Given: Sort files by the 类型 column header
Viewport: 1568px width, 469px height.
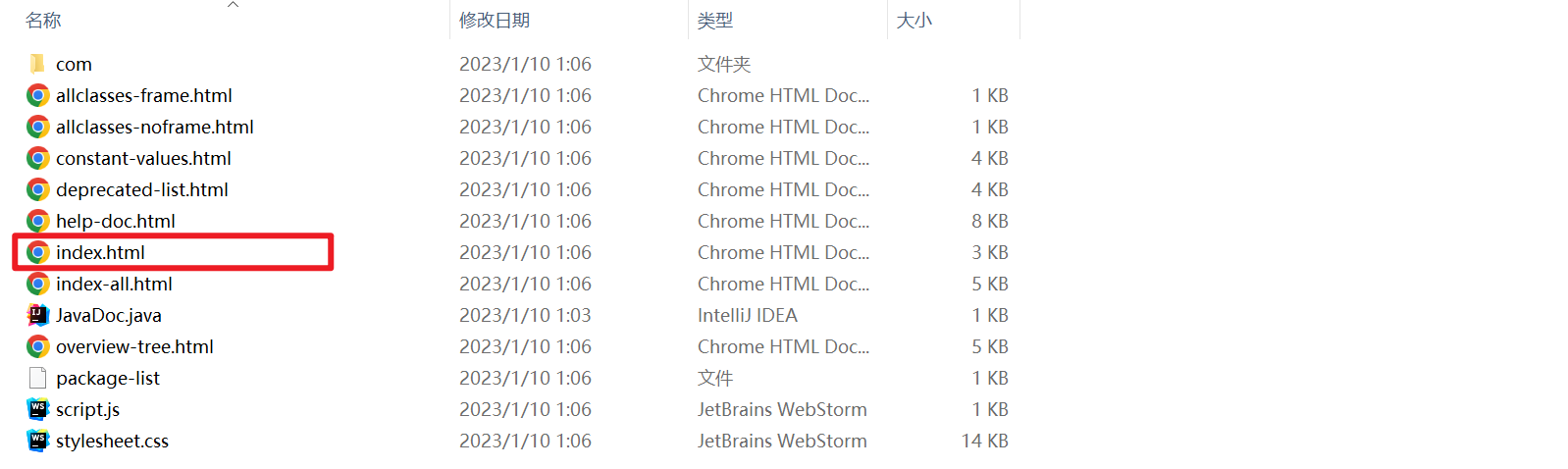Looking at the screenshot, I should click(x=715, y=21).
